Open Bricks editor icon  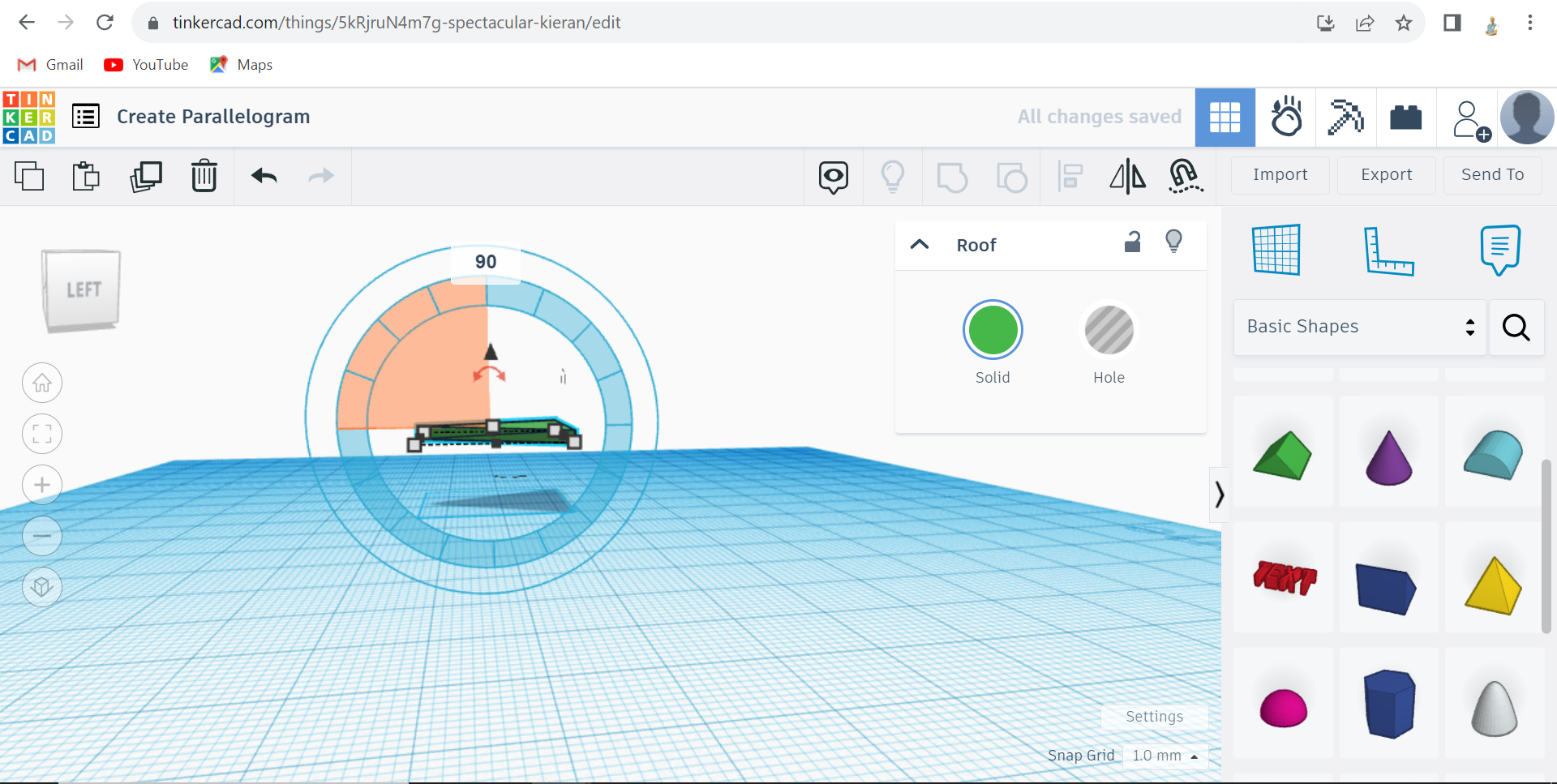pos(1406,118)
